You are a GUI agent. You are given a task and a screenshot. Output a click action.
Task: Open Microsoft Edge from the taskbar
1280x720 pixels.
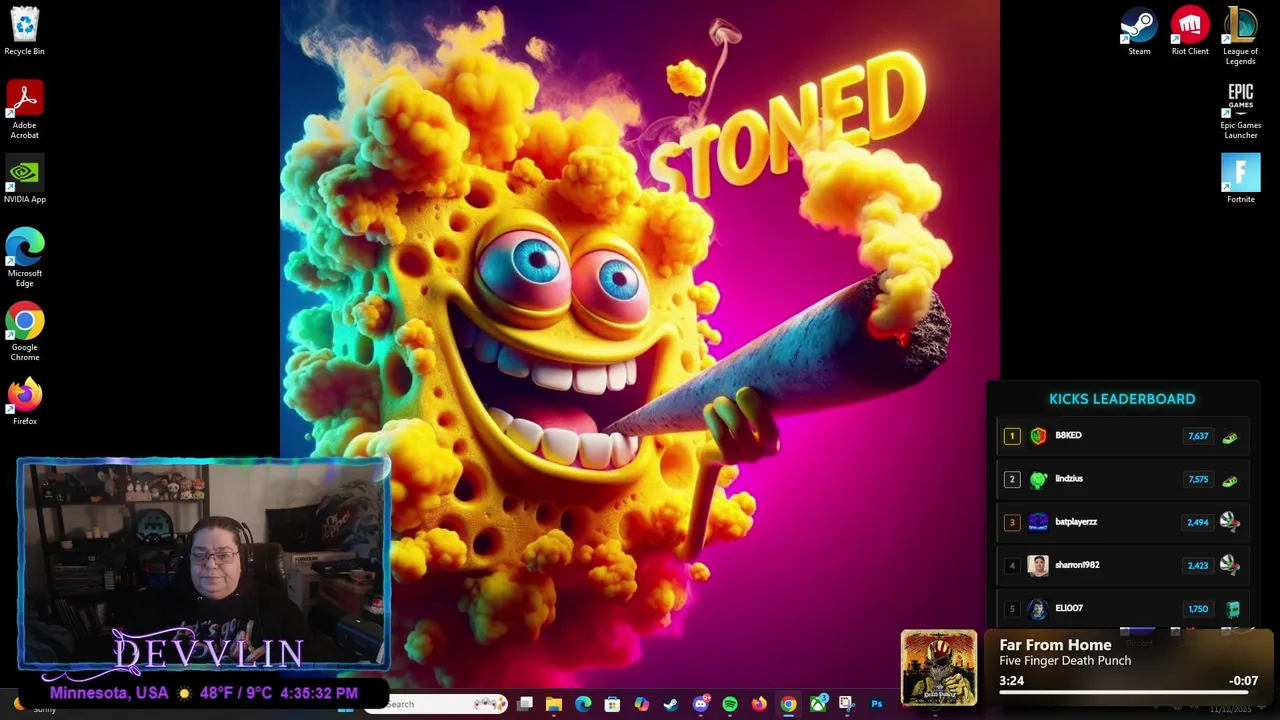[583, 704]
